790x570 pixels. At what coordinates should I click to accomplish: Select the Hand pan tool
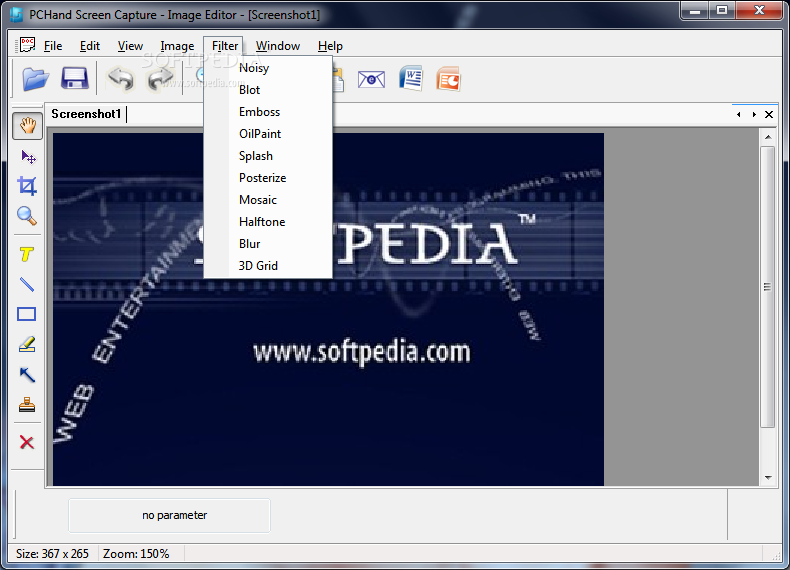[27, 126]
